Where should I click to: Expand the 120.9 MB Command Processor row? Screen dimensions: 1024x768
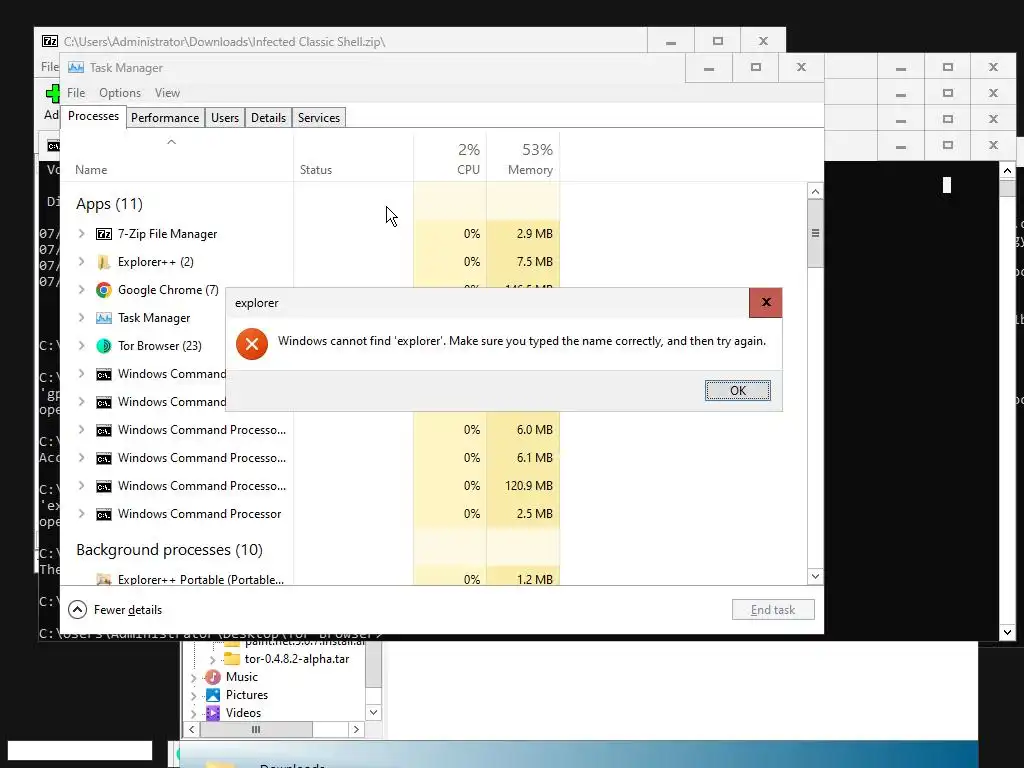(81, 485)
